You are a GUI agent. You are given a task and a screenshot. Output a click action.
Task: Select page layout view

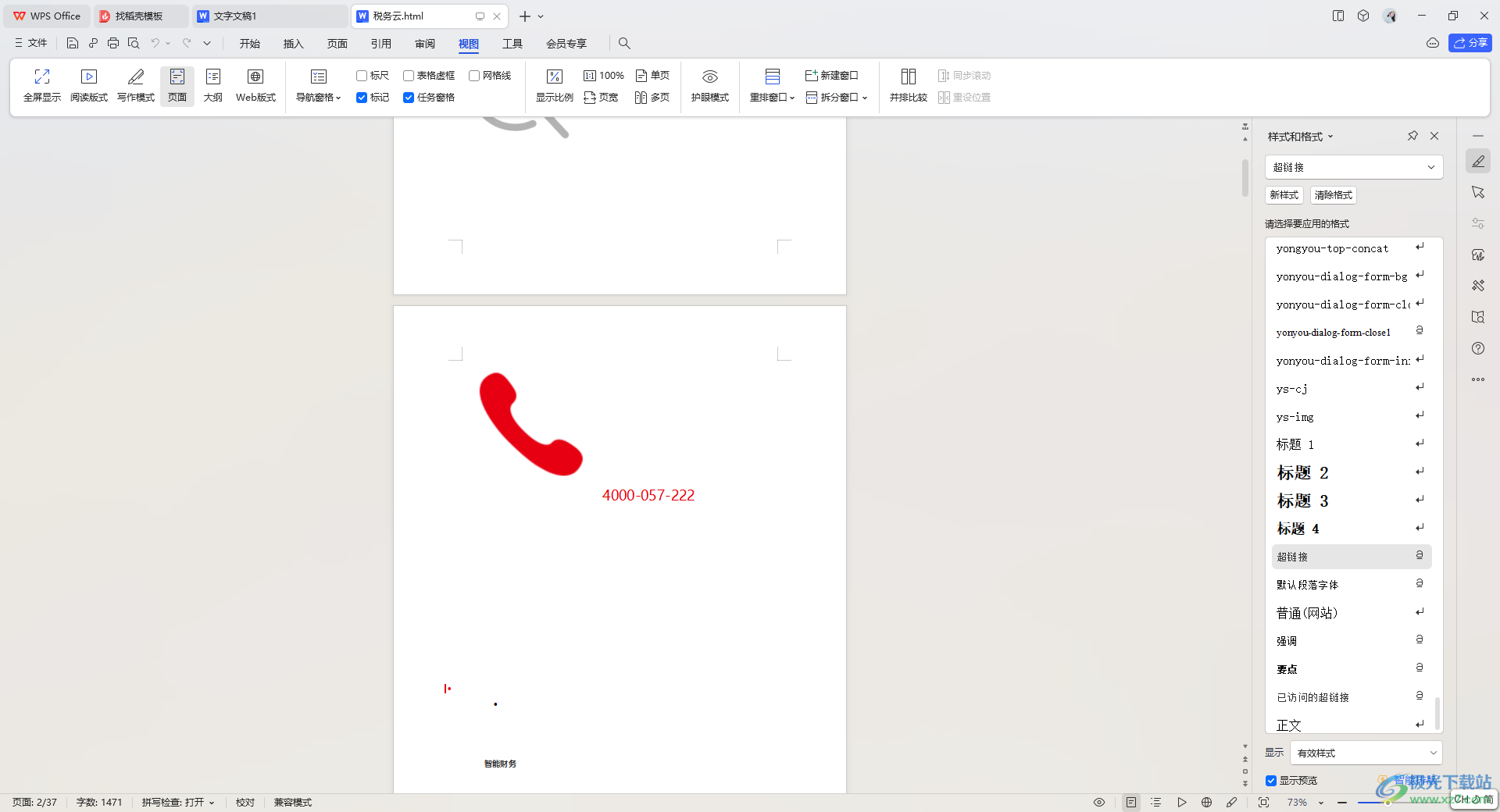(177, 86)
